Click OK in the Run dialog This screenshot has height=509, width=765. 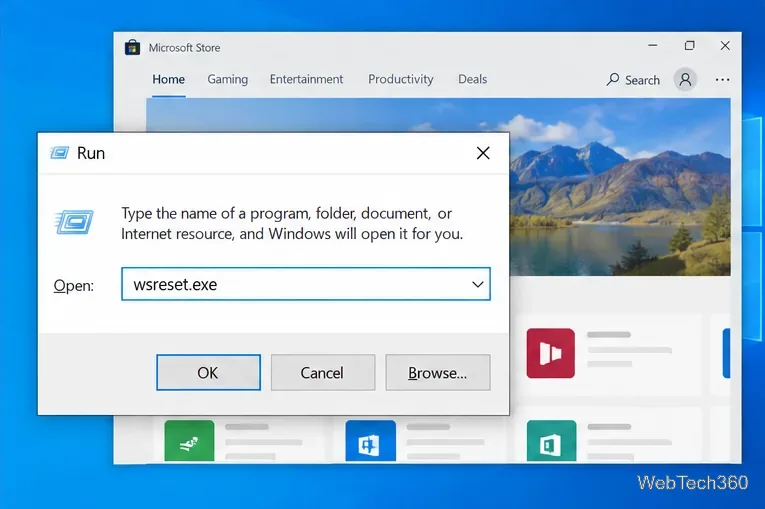[208, 372]
